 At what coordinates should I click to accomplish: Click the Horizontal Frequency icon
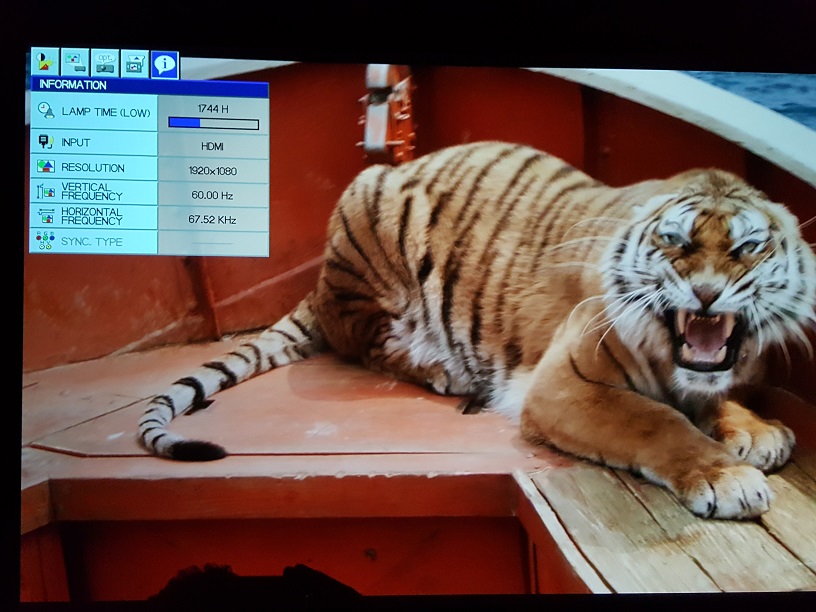point(46,216)
